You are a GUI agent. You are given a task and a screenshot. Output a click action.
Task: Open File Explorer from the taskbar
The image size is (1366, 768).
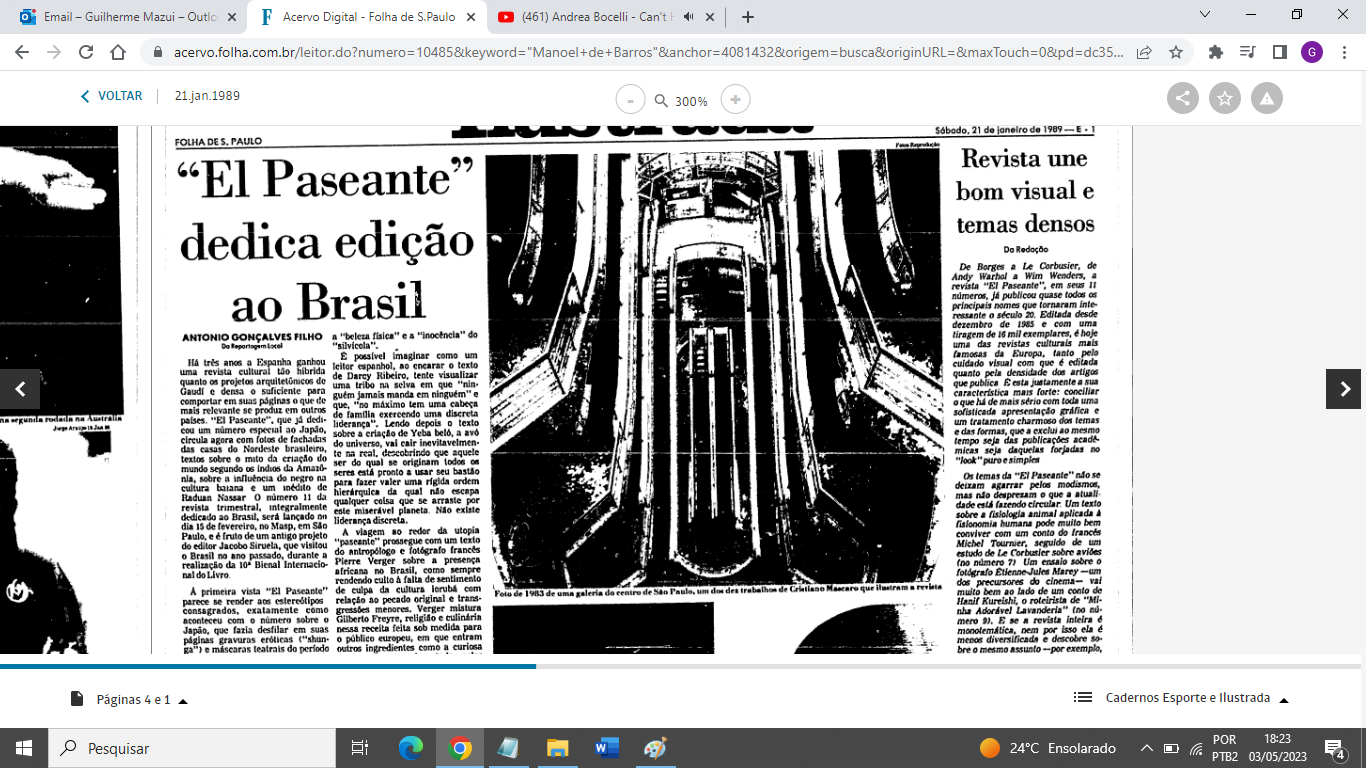click(558, 748)
